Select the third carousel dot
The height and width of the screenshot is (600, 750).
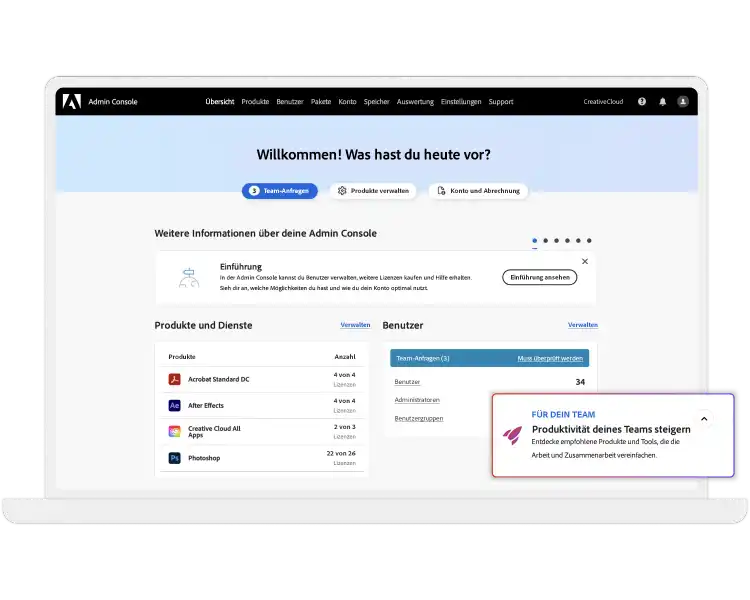point(556,241)
